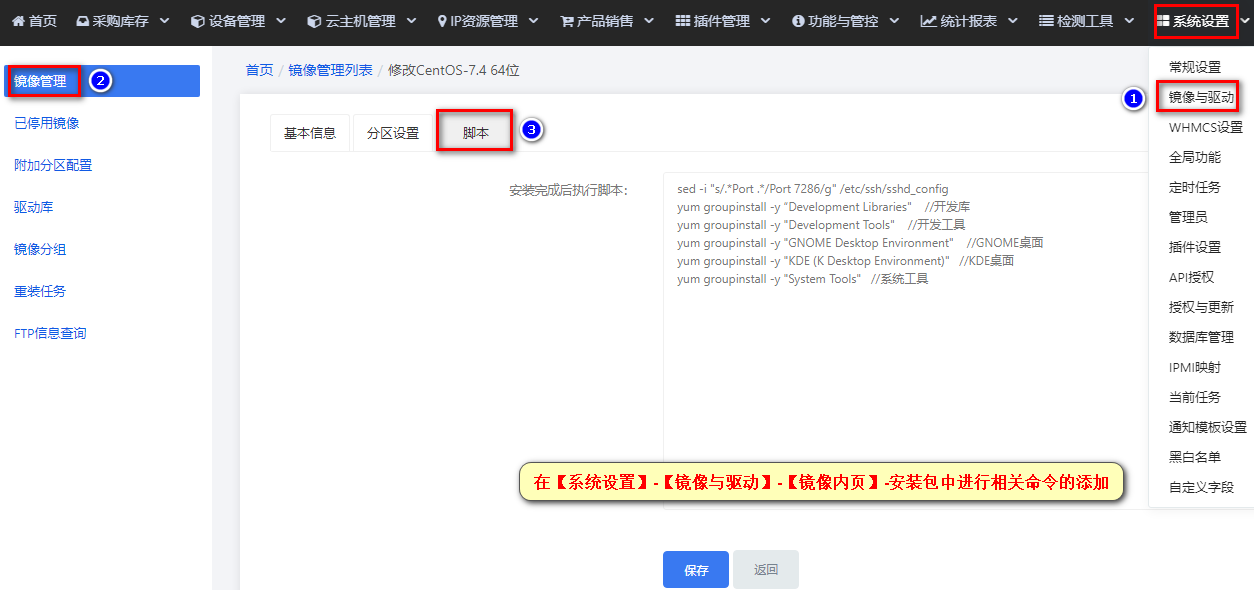Screen dimensions: 1254x590
Task: Open 镜像管理列表 breadcrumb link
Action: (x=330, y=70)
